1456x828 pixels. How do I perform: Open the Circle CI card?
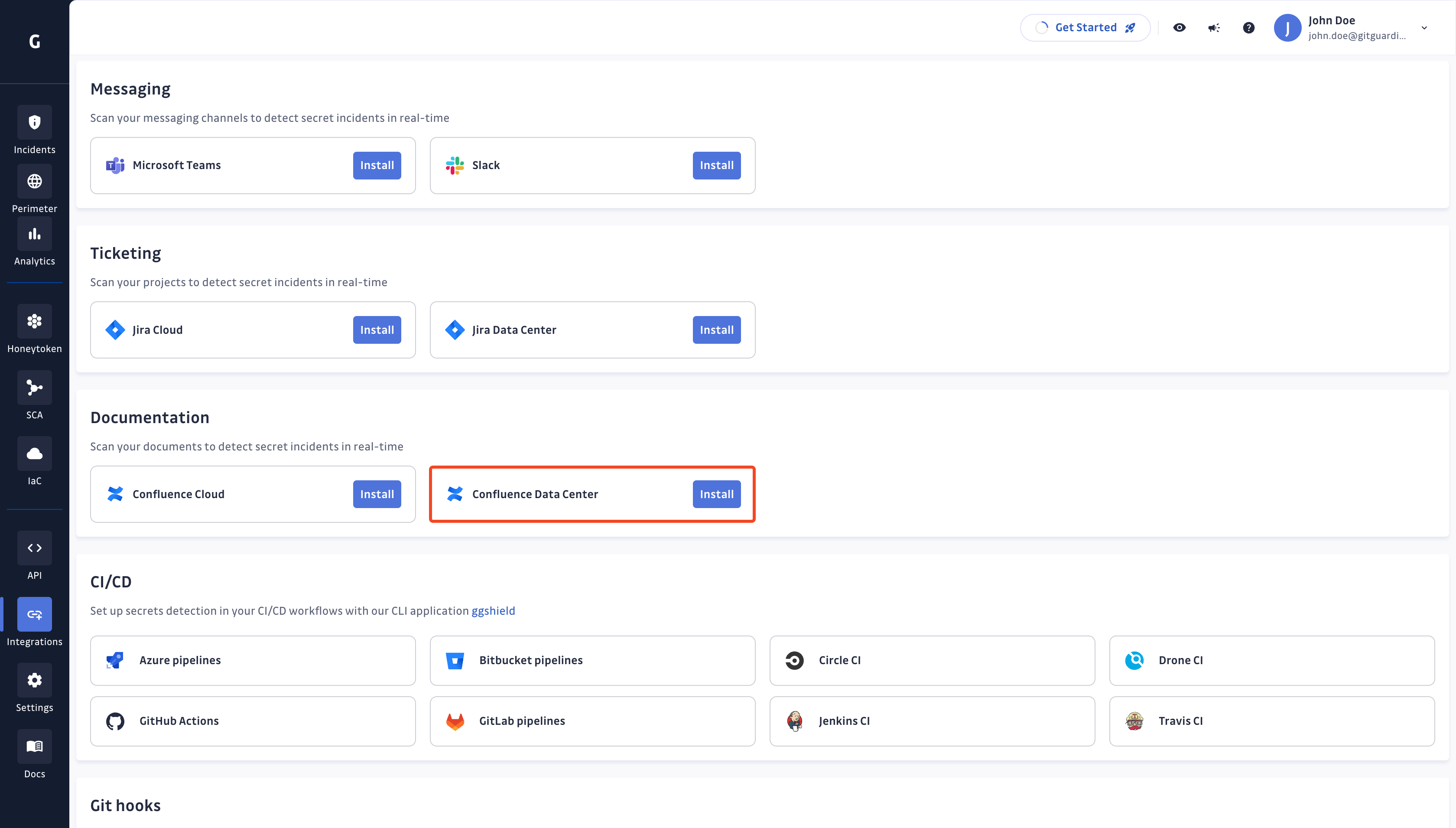[x=932, y=660]
